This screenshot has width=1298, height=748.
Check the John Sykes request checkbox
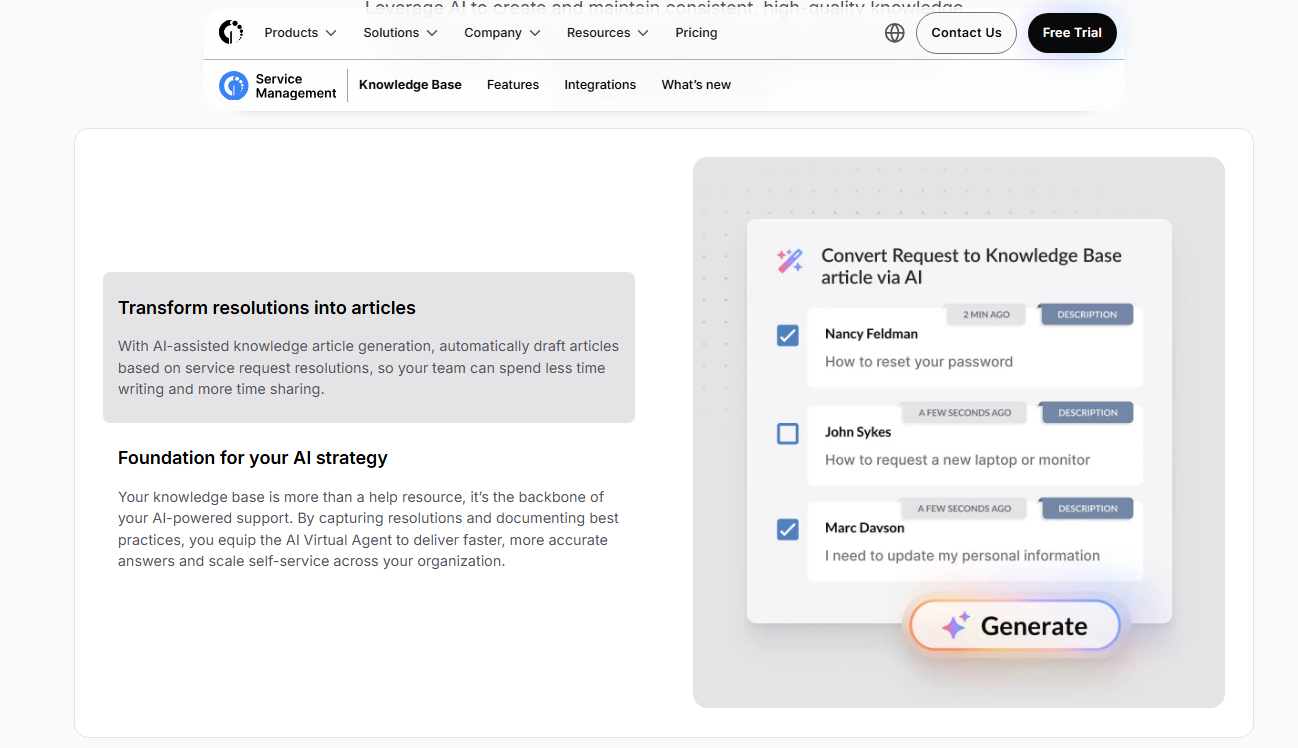(x=788, y=433)
